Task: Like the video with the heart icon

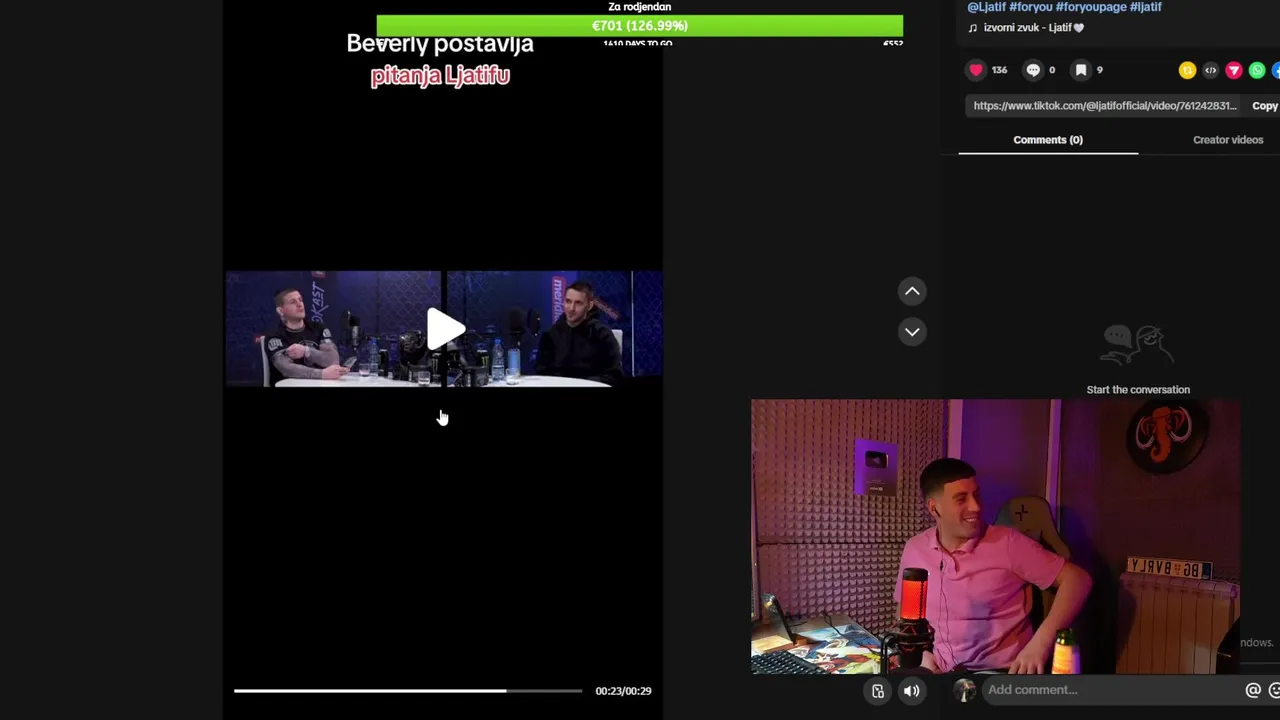Action: pos(976,70)
